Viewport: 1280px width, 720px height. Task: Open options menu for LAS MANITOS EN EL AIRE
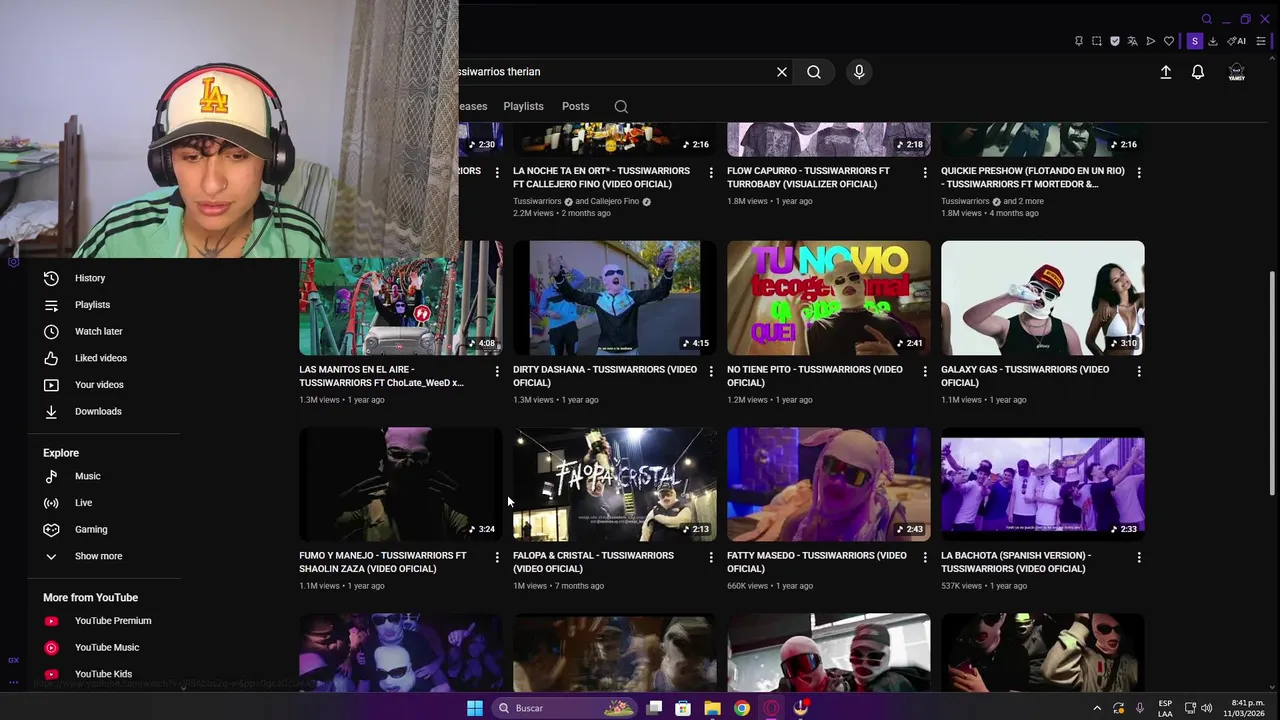pyautogui.click(x=497, y=371)
